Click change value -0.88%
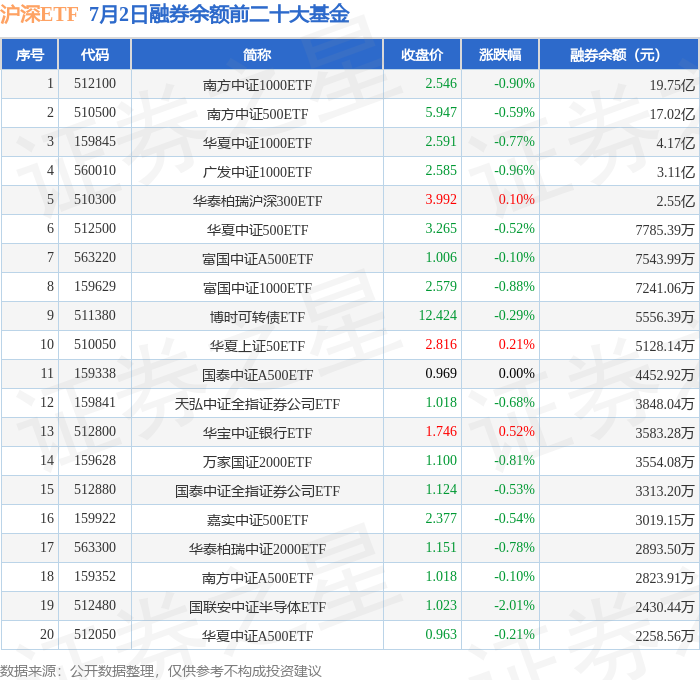700x680 pixels. pos(514,287)
